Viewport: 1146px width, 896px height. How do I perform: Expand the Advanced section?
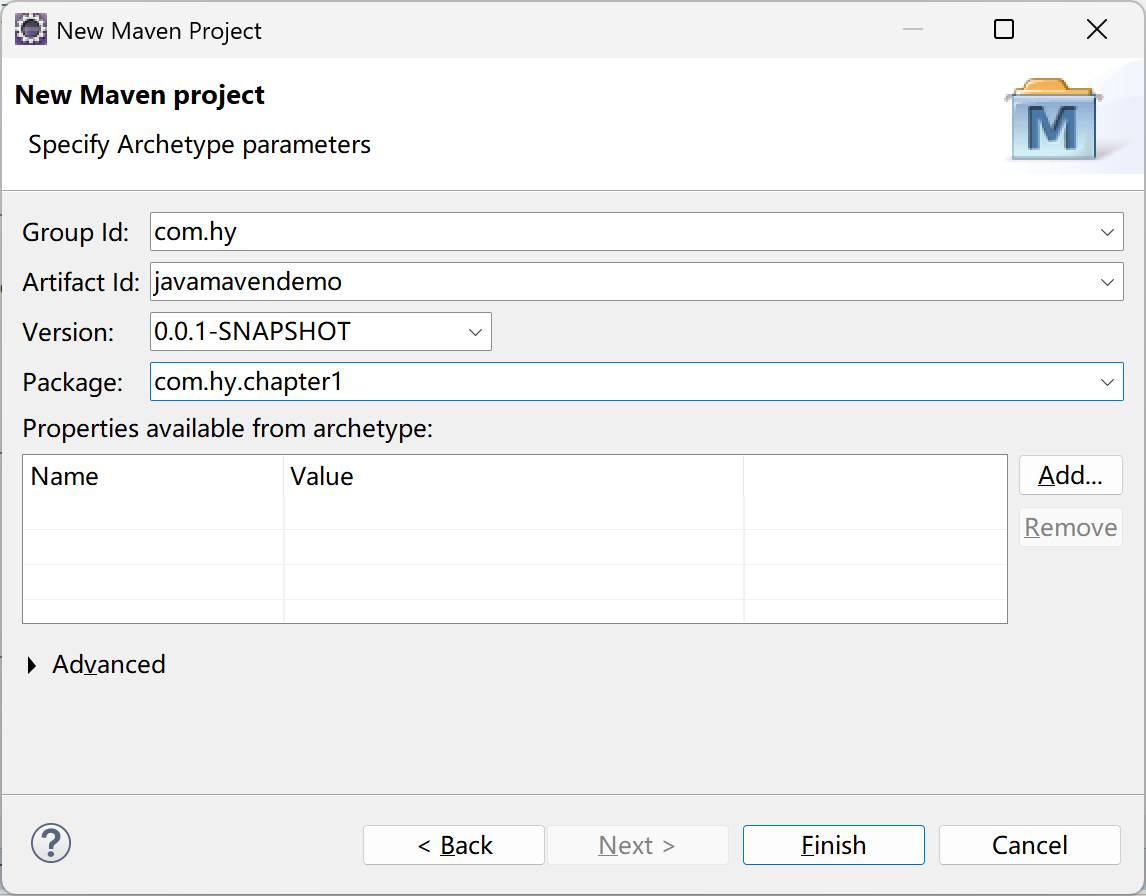[x=31, y=665]
